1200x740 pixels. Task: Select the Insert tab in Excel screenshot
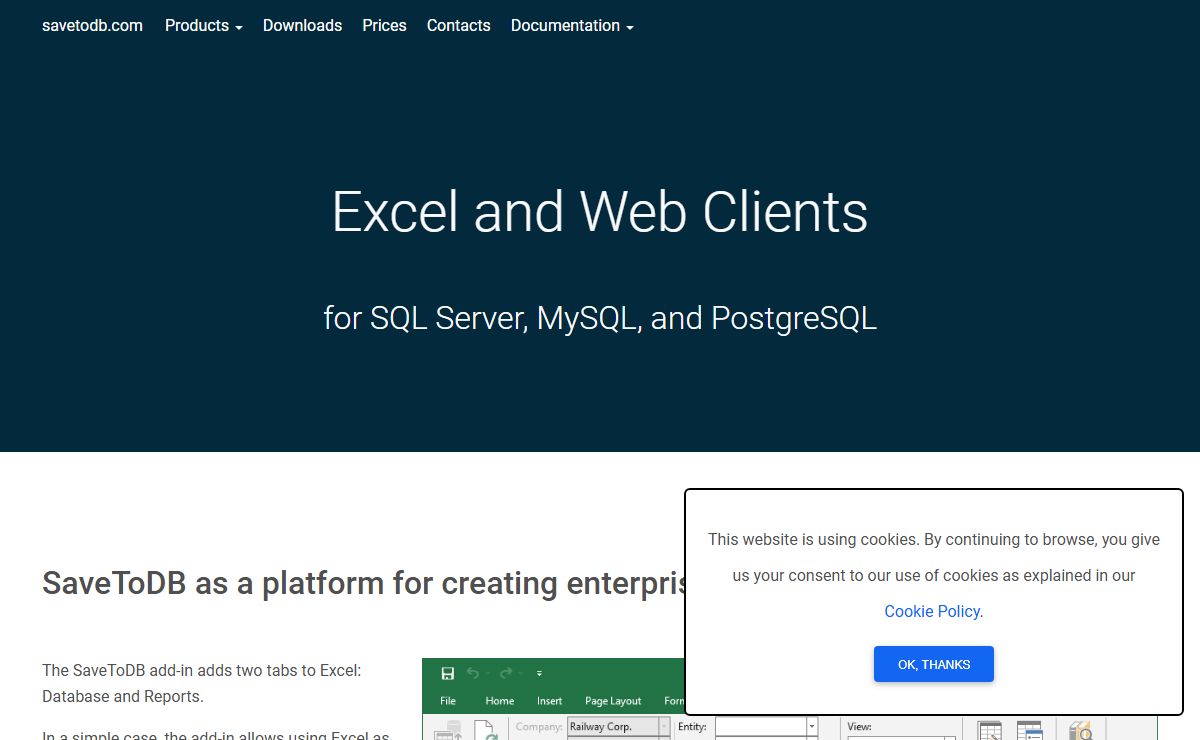(549, 701)
